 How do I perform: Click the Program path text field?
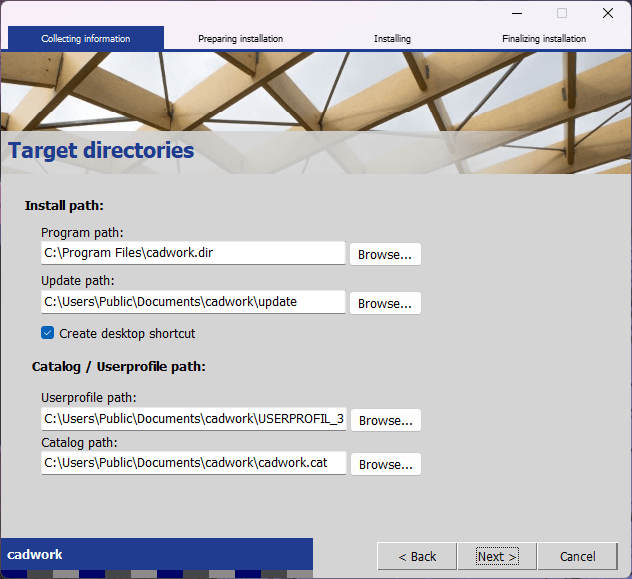[x=193, y=253]
